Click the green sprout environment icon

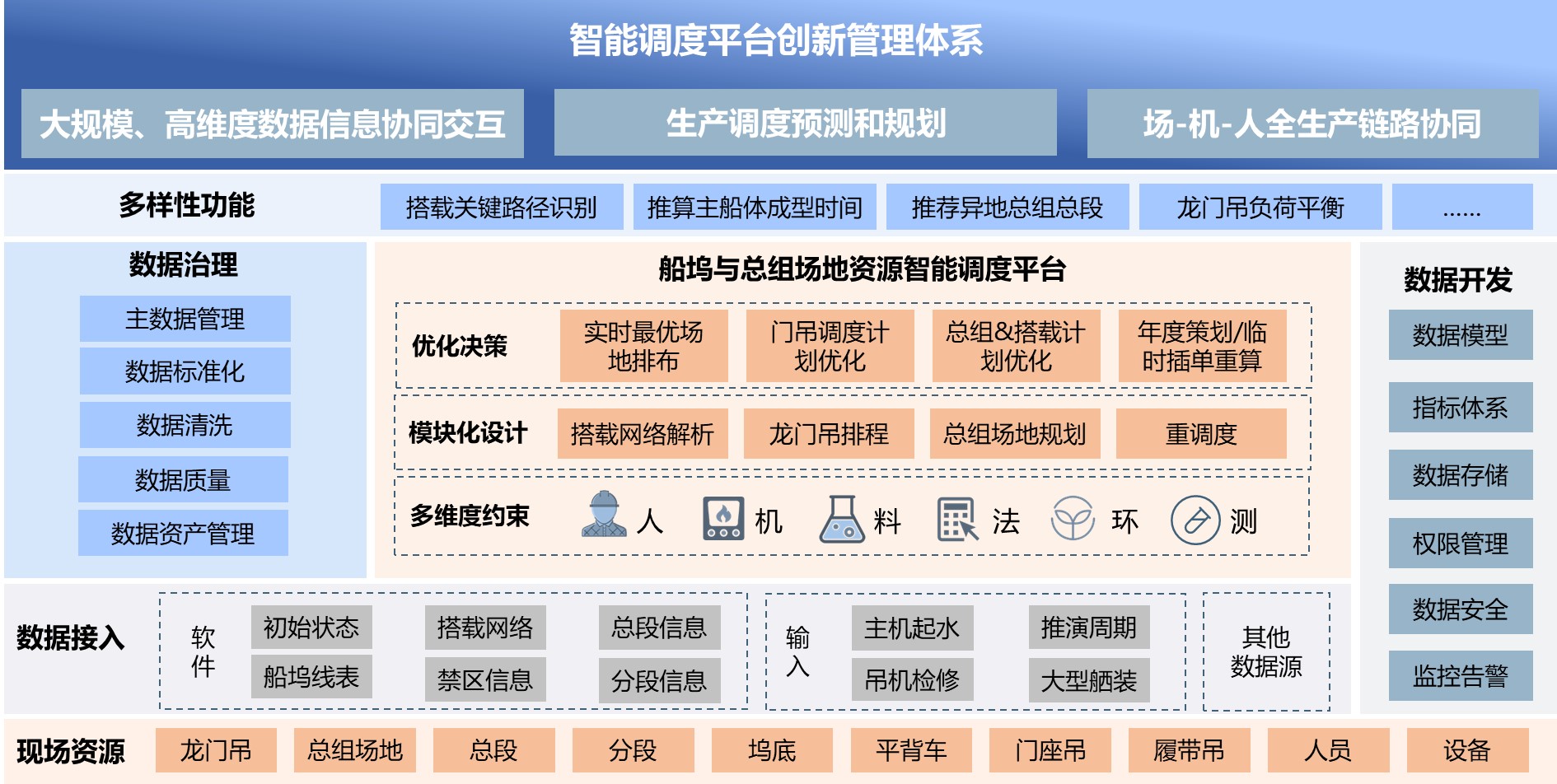pos(1073,519)
